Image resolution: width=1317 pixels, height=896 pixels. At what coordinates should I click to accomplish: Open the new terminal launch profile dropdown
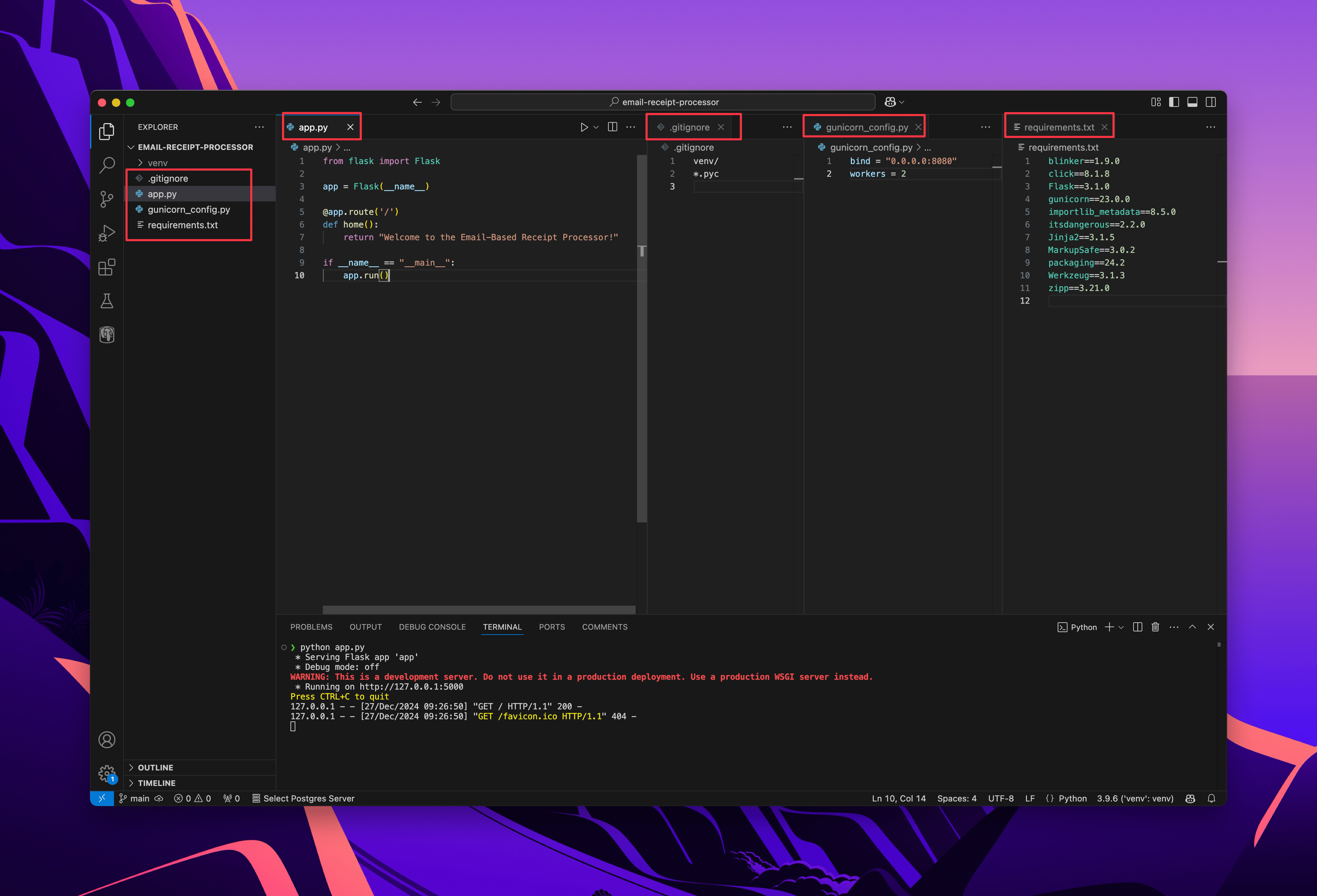tap(1121, 627)
